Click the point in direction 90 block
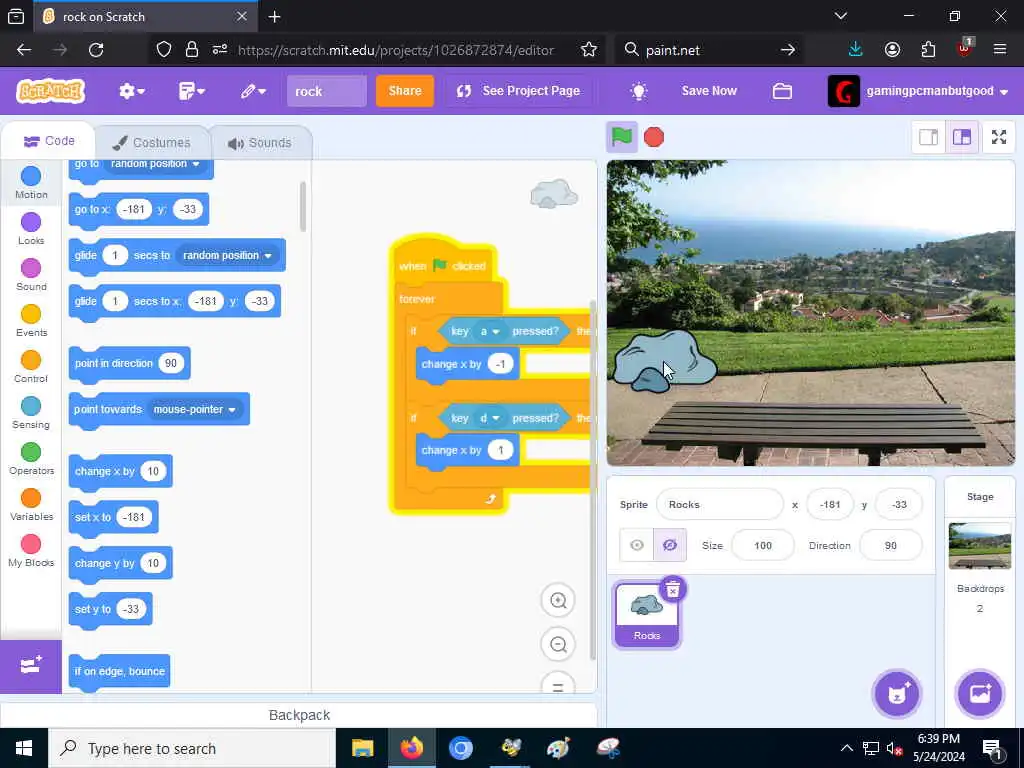The height and width of the screenshot is (768, 1024). click(129, 363)
